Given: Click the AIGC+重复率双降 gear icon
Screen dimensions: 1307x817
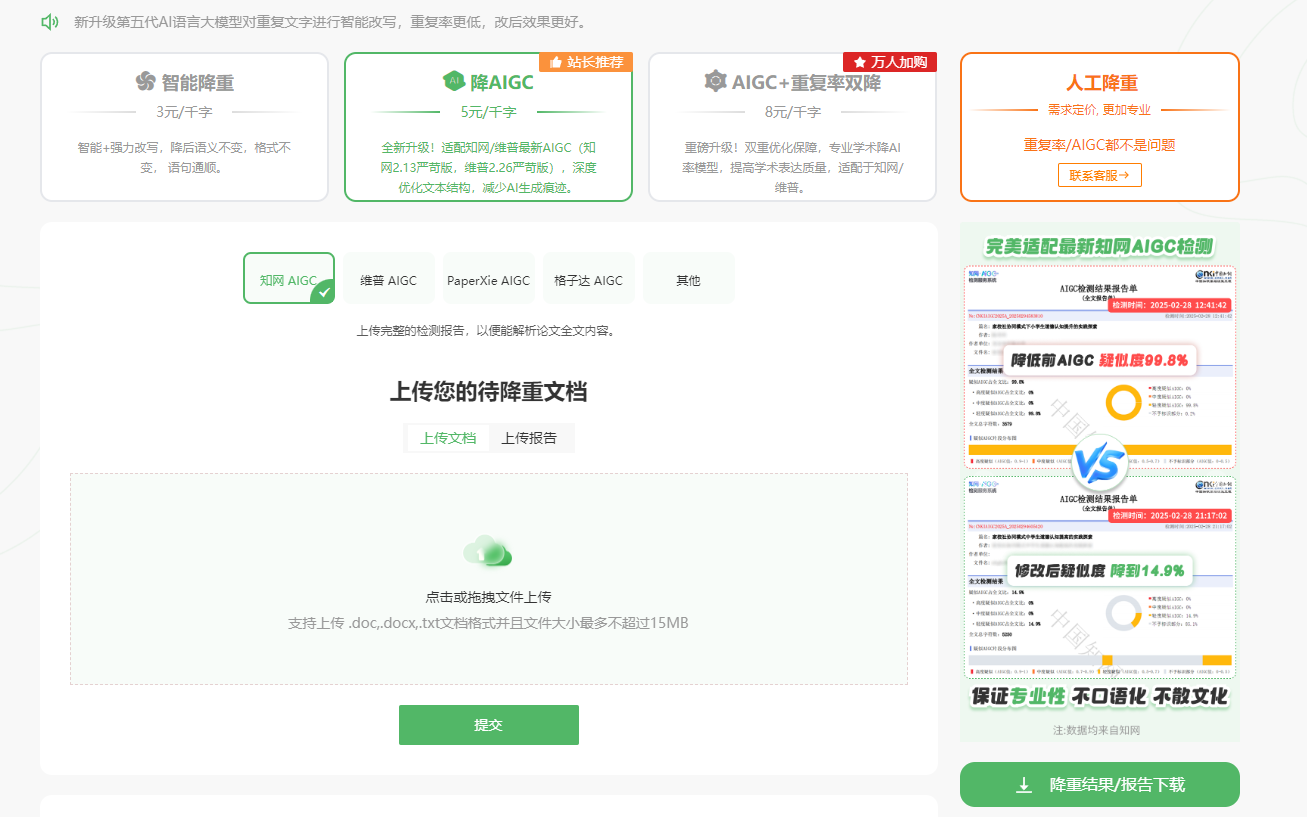Looking at the screenshot, I should coord(715,81).
